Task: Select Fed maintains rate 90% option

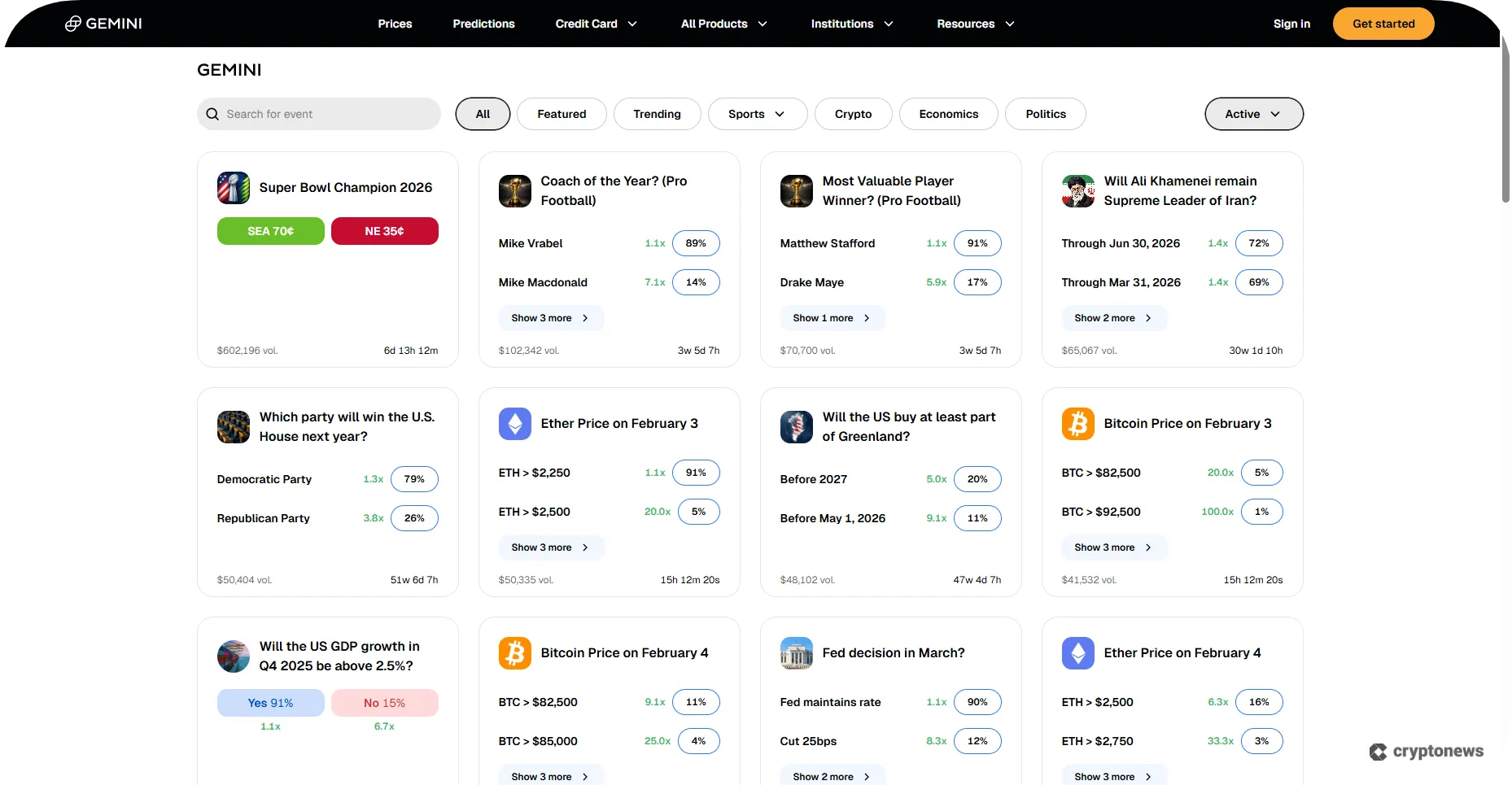Action: (x=977, y=702)
